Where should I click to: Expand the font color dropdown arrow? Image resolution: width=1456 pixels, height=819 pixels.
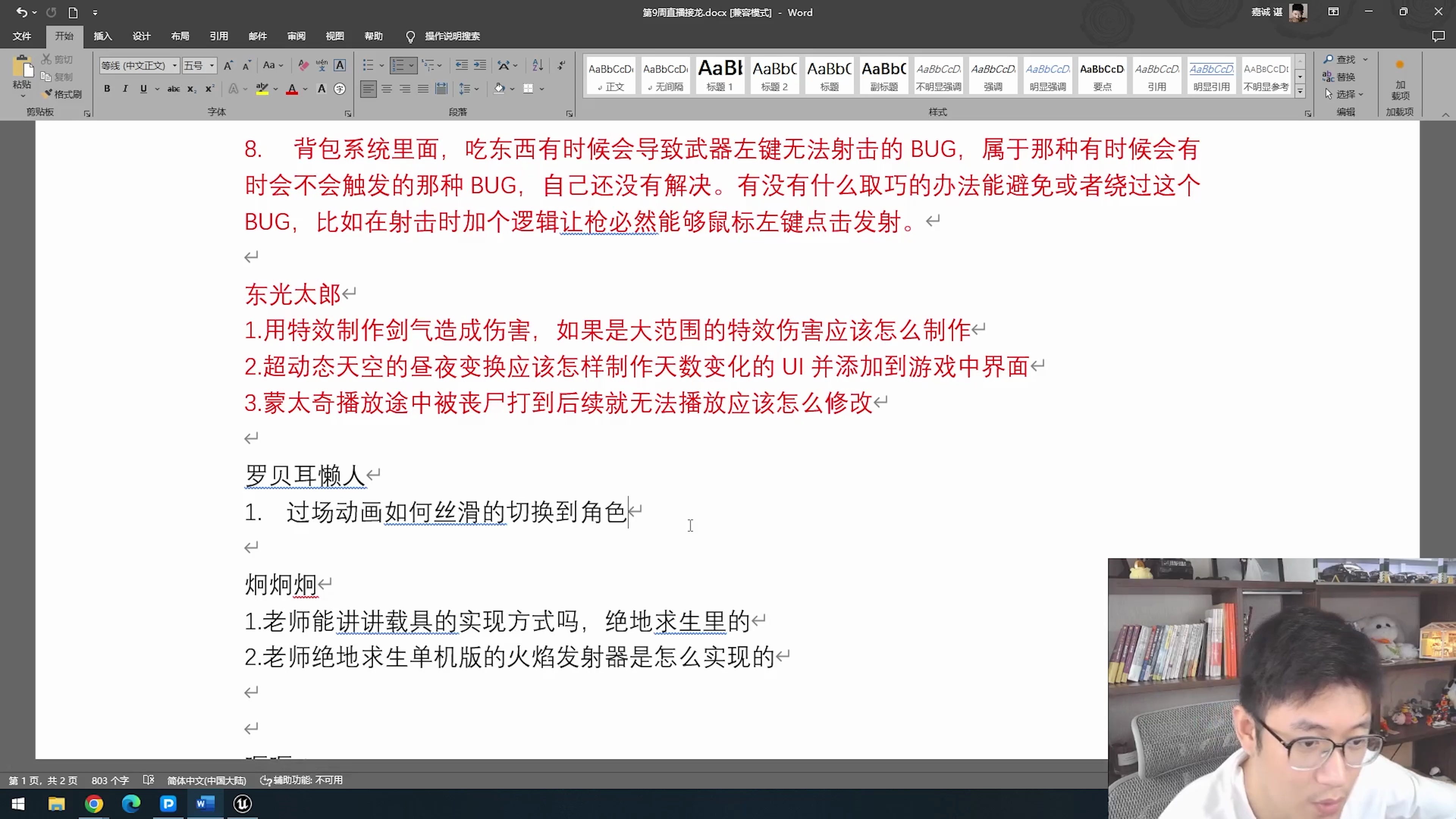coord(304,88)
